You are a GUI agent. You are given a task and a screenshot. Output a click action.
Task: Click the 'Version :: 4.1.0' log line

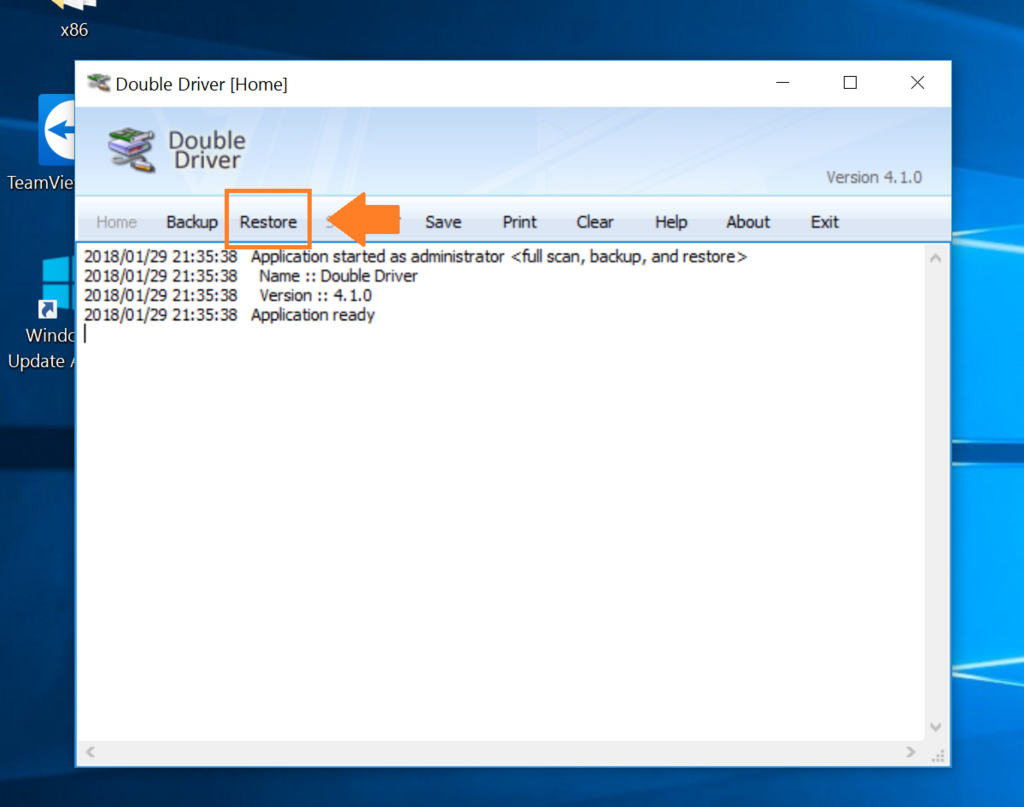pos(228,296)
